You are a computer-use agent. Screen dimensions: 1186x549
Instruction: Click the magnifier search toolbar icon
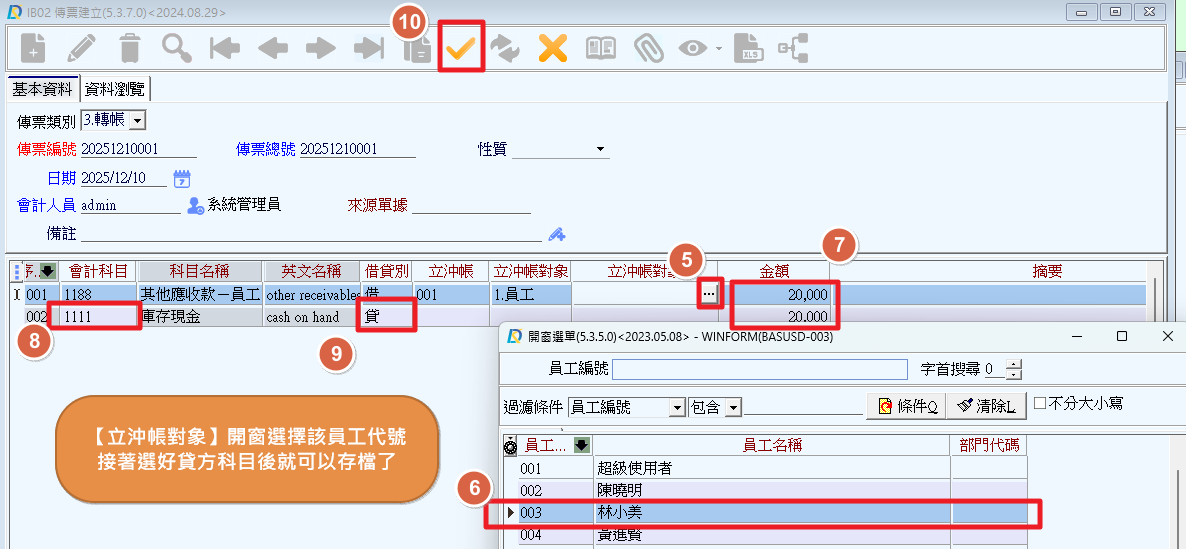(177, 49)
